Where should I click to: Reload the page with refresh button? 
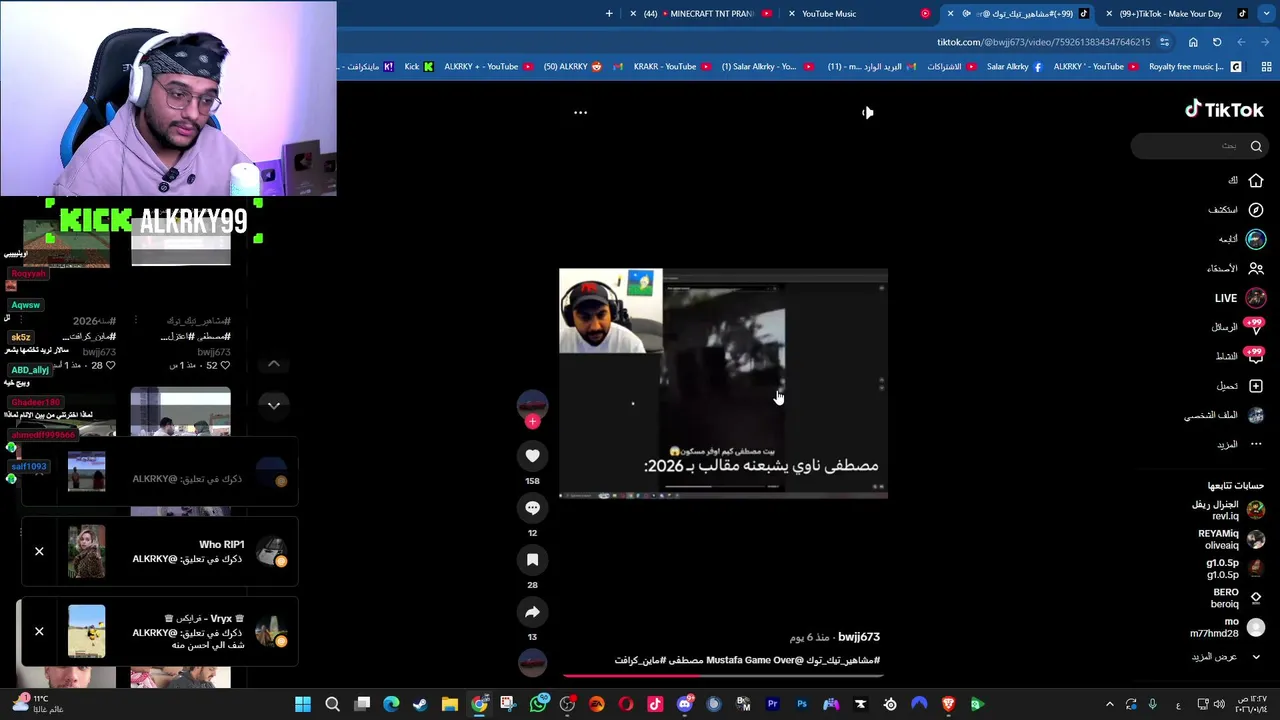(x=1217, y=42)
